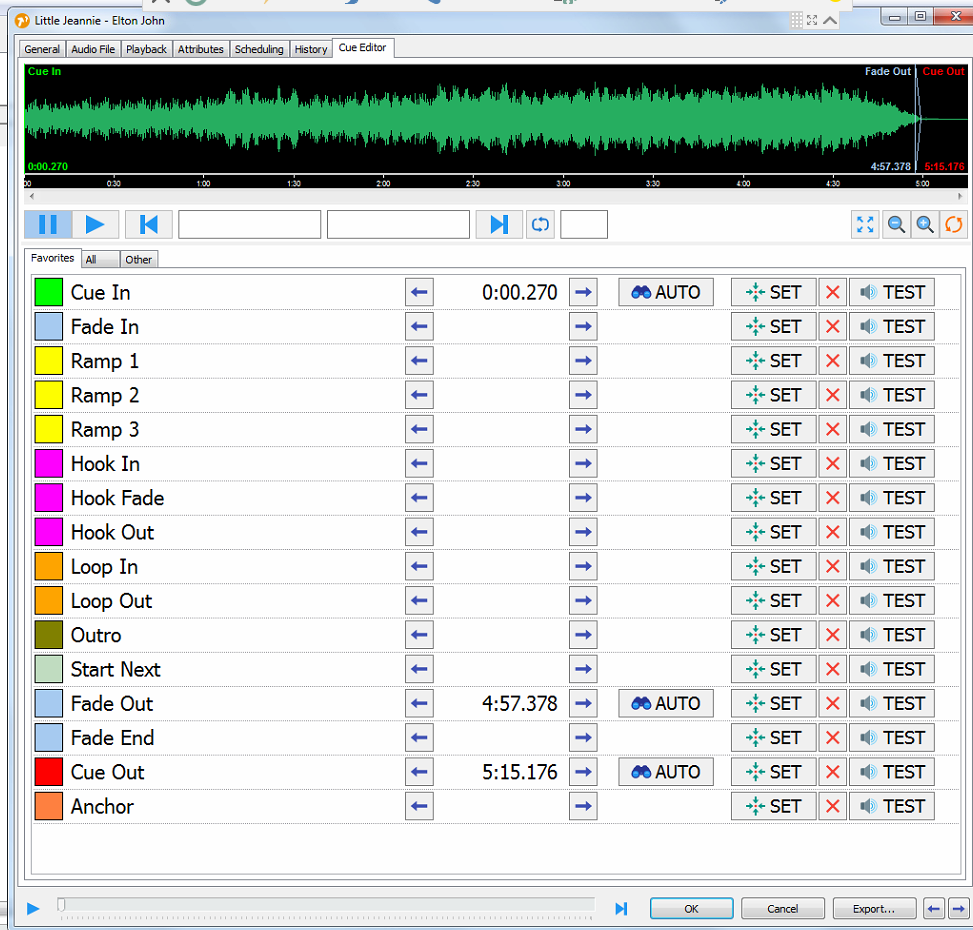Click the fit-to-window zoom icon
The image size is (973, 930).
(x=865, y=224)
